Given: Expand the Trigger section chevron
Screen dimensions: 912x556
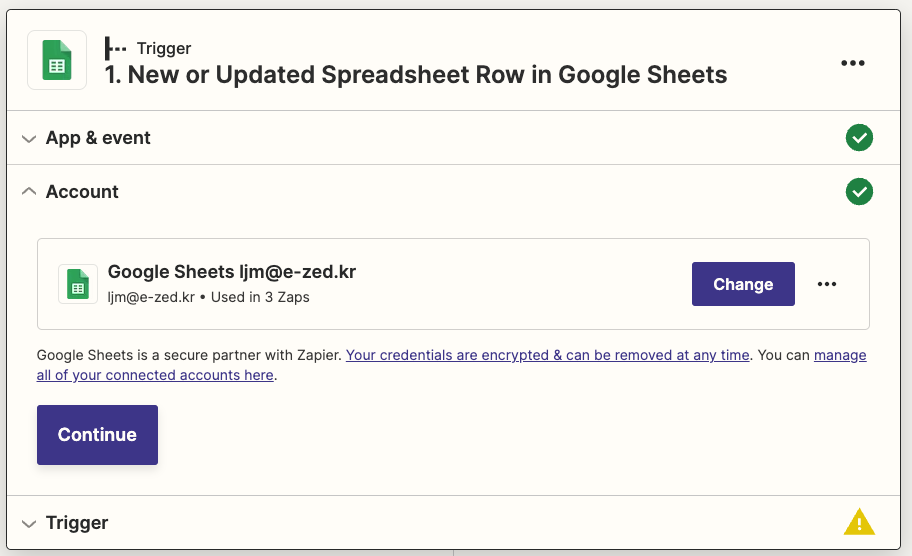Looking at the screenshot, I should coord(29,523).
